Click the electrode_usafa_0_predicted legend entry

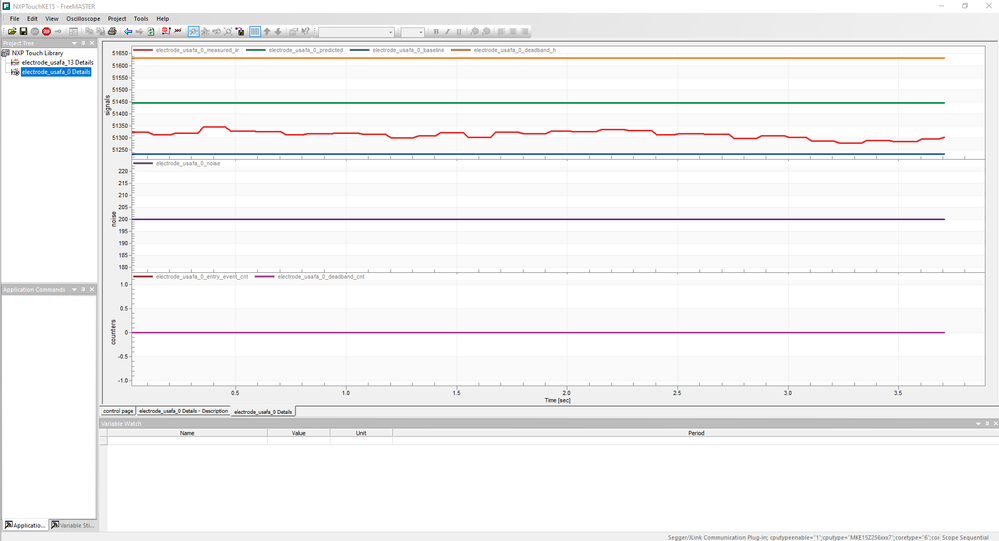(x=294, y=50)
